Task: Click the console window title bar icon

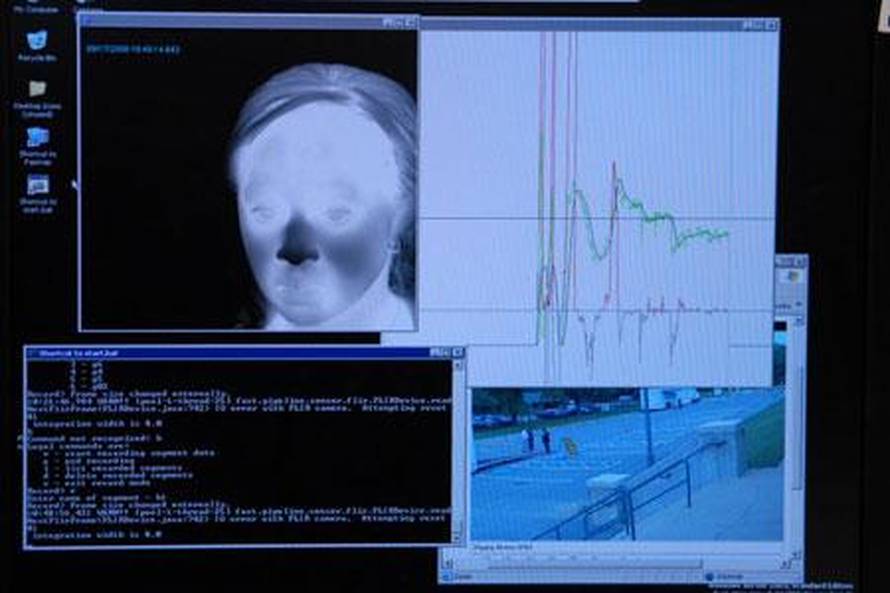Action: [x=33, y=353]
